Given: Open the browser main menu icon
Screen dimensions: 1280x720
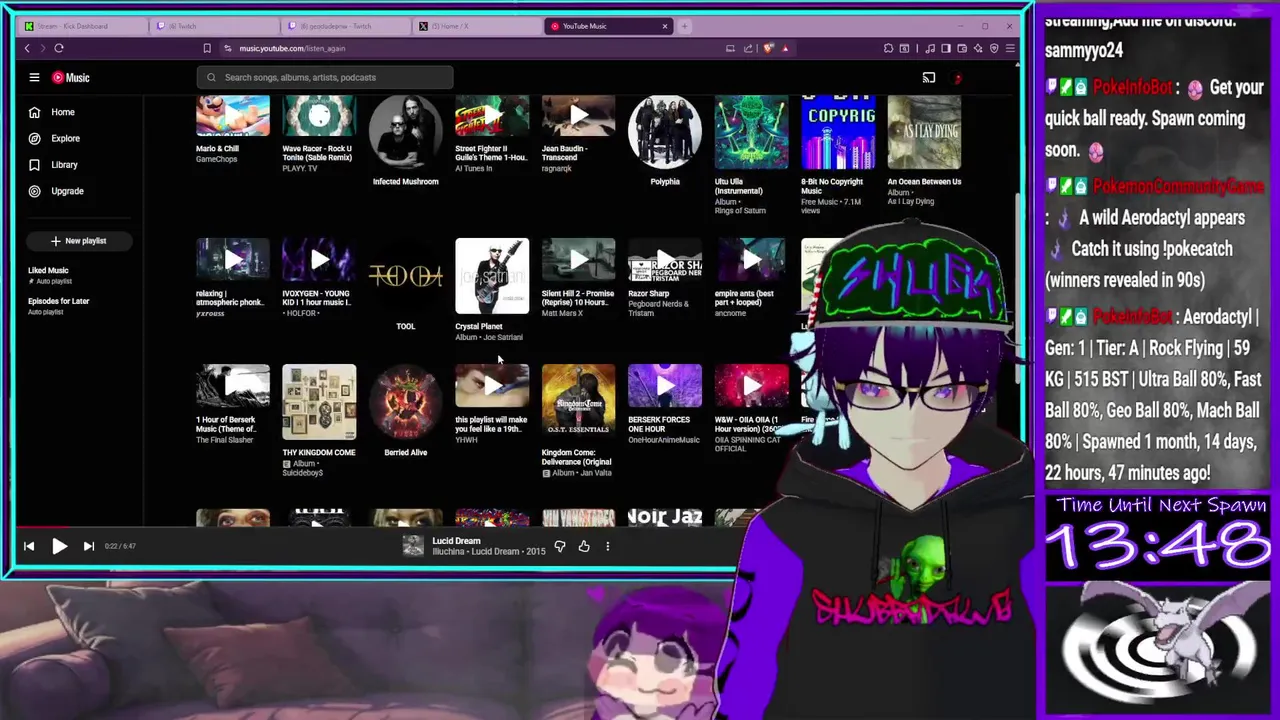Looking at the screenshot, I should pyautogui.click(x=1009, y=48).
